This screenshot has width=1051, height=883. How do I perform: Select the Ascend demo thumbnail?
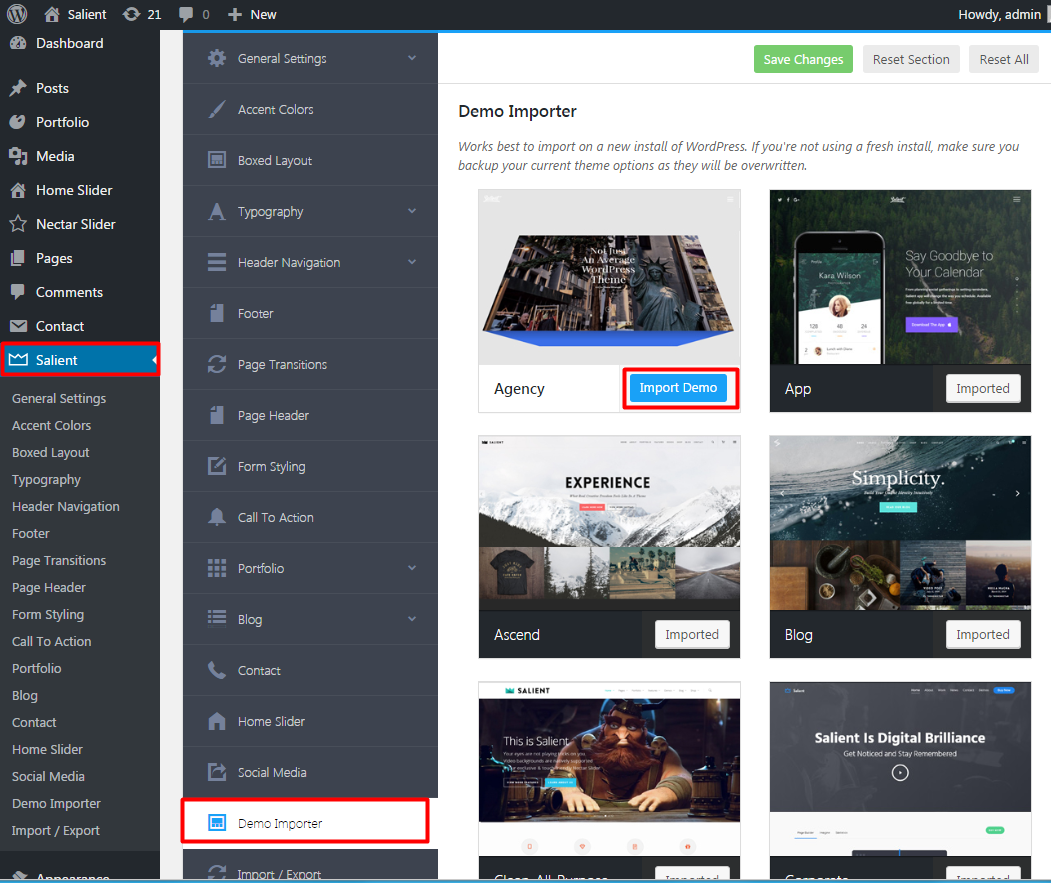(x=609, y=523)
